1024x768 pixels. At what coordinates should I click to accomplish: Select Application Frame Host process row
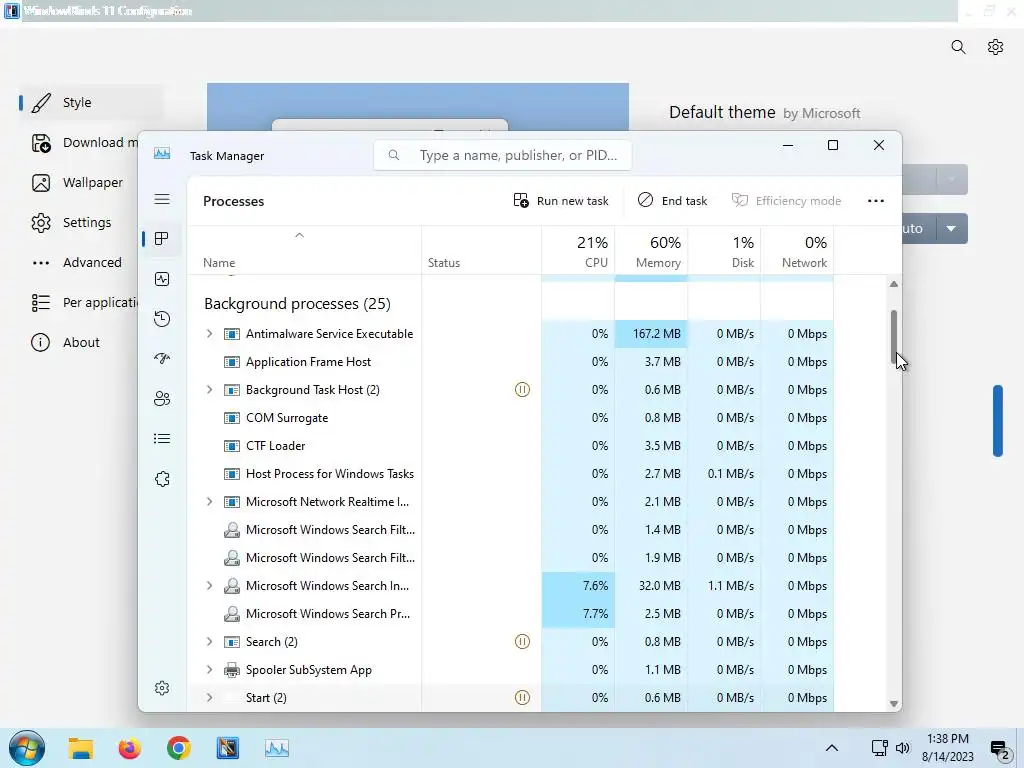pyautogui.click(x=511, y=362)
